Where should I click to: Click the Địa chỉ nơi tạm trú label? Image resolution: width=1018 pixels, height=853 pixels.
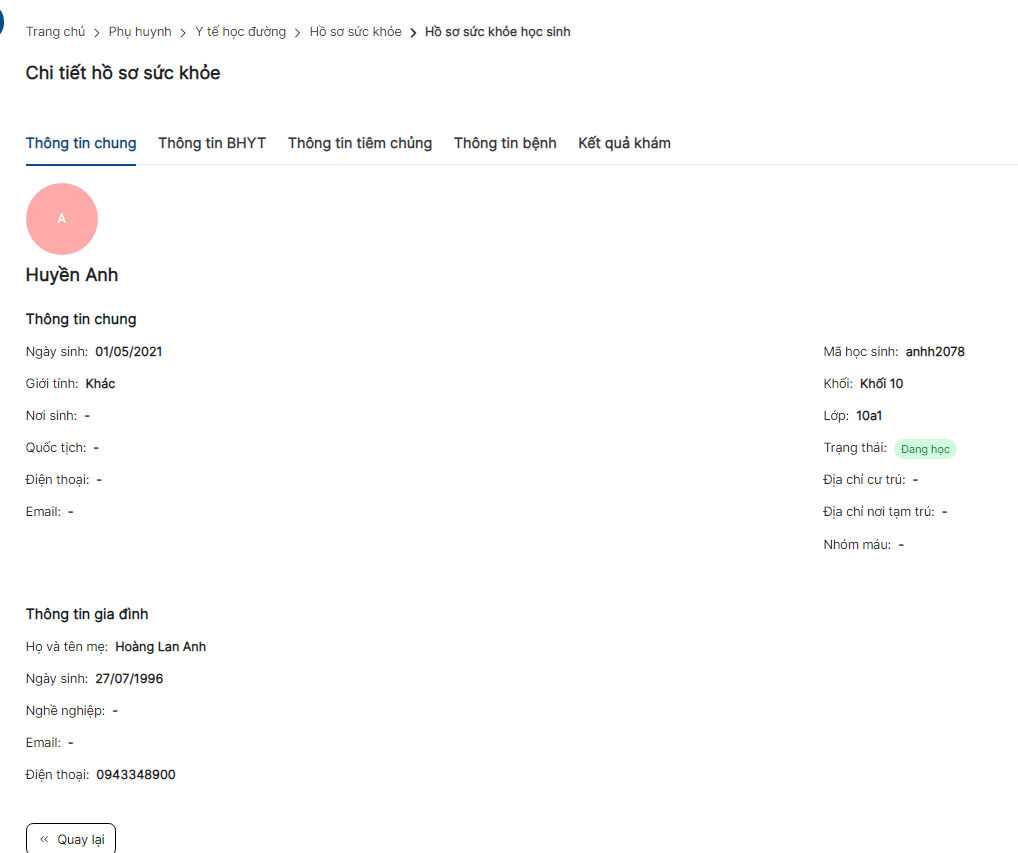tap(879, 512)
